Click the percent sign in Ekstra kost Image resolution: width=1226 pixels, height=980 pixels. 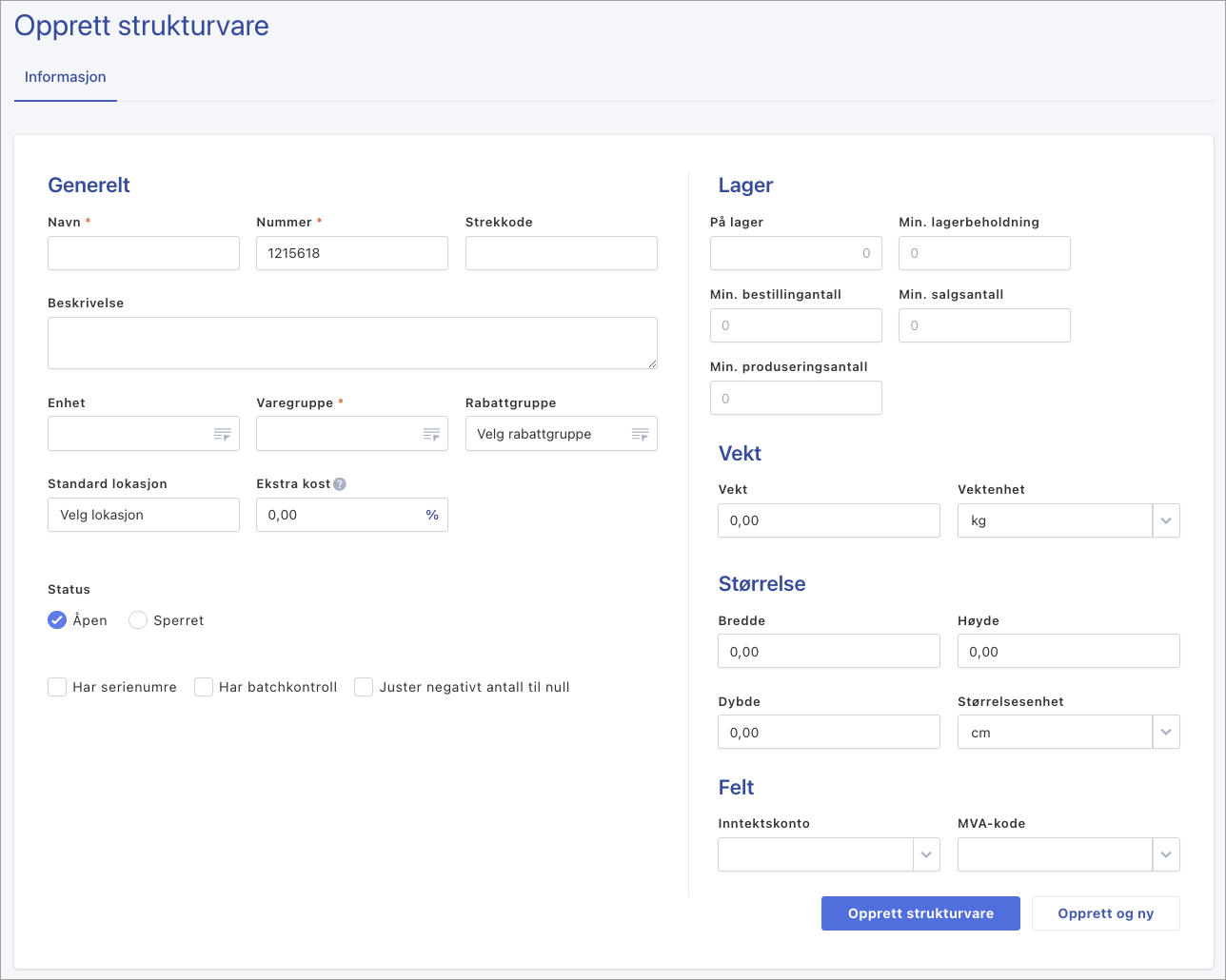click(432, 515)
